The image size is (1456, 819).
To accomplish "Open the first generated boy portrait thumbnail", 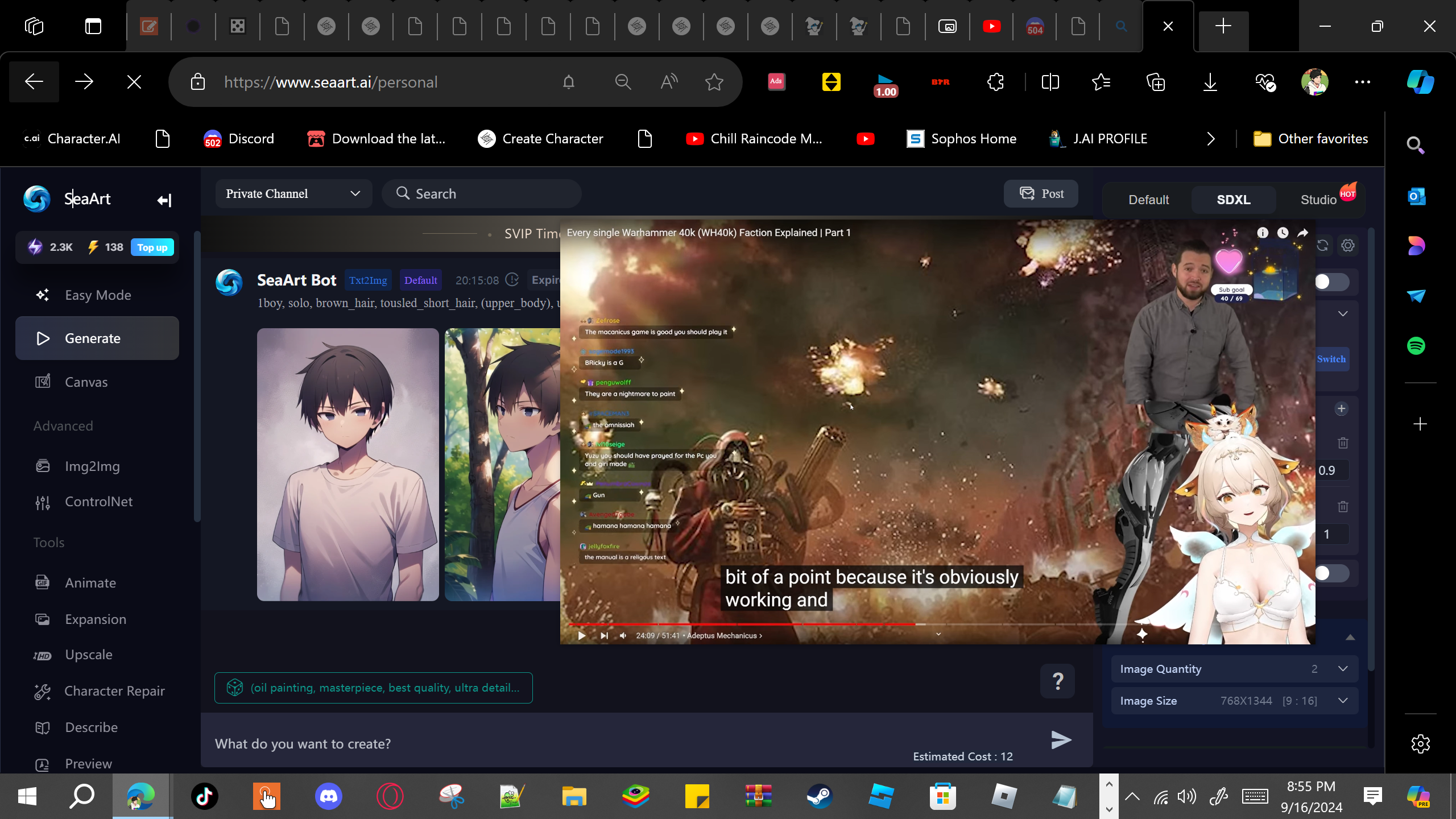I will point(348,465).
